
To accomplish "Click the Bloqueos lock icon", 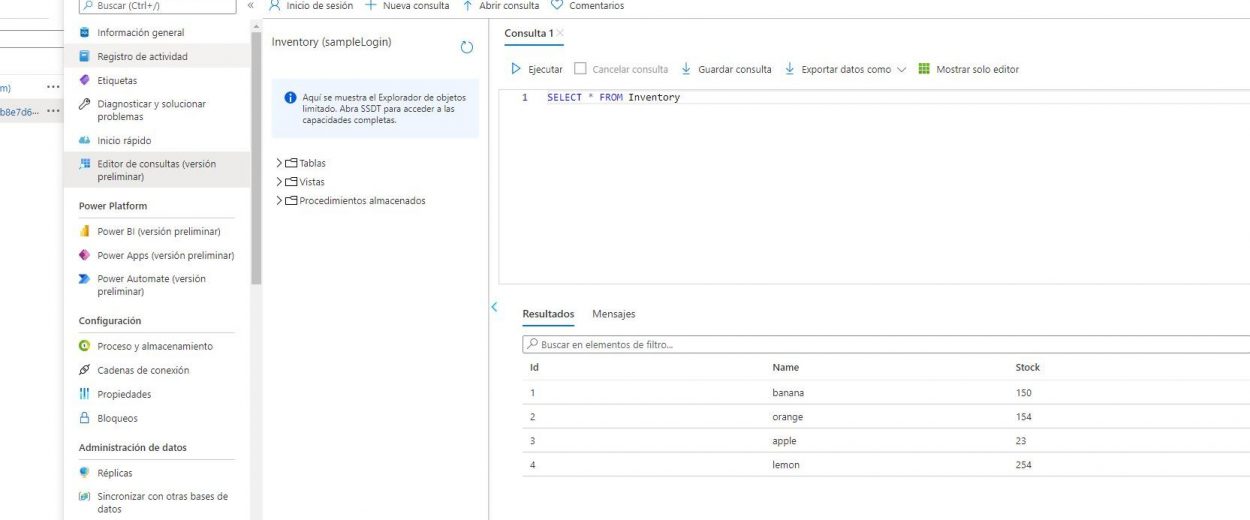I will [85, 418].
